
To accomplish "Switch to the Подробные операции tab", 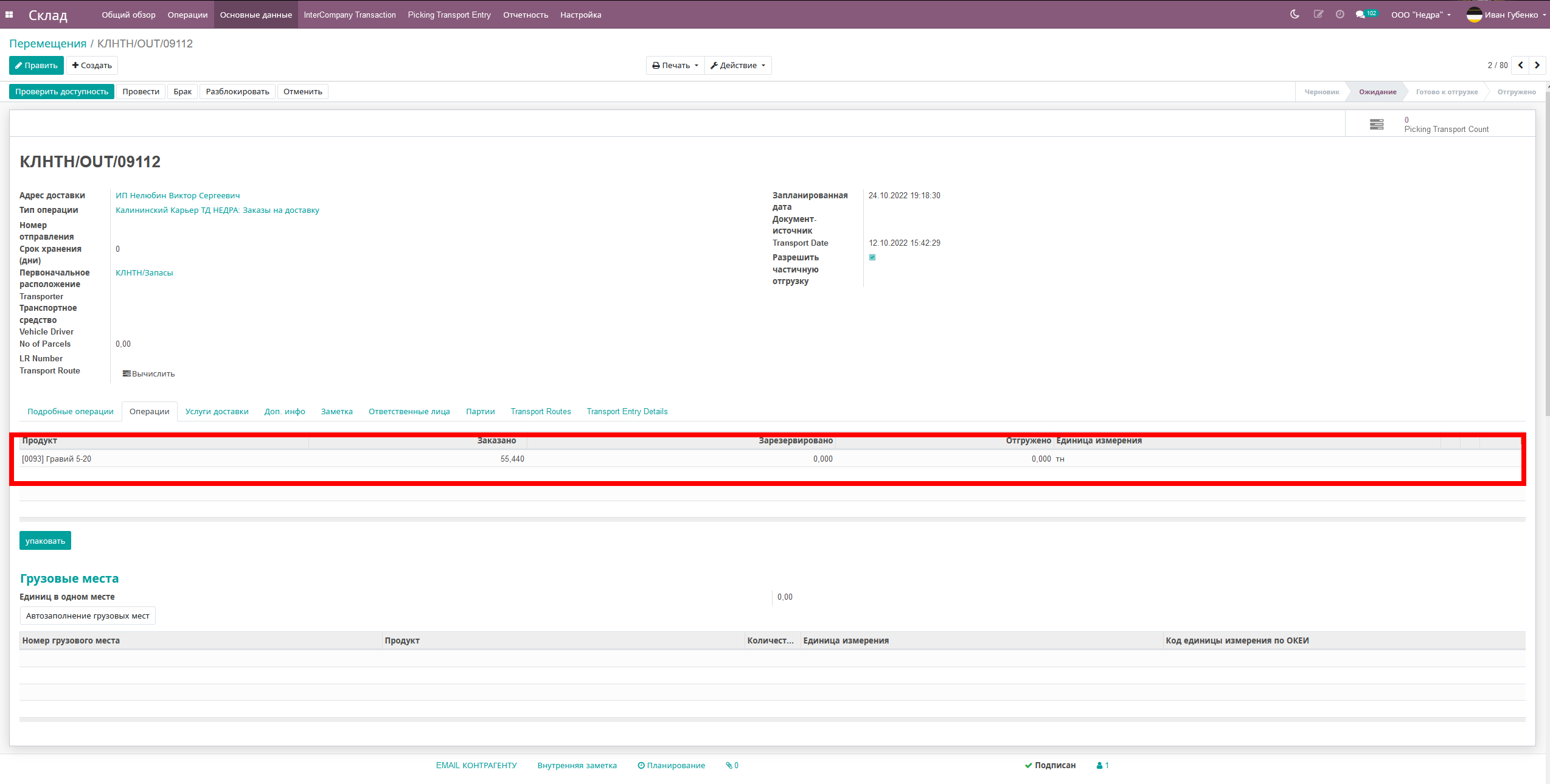I will tap(70, 411).
